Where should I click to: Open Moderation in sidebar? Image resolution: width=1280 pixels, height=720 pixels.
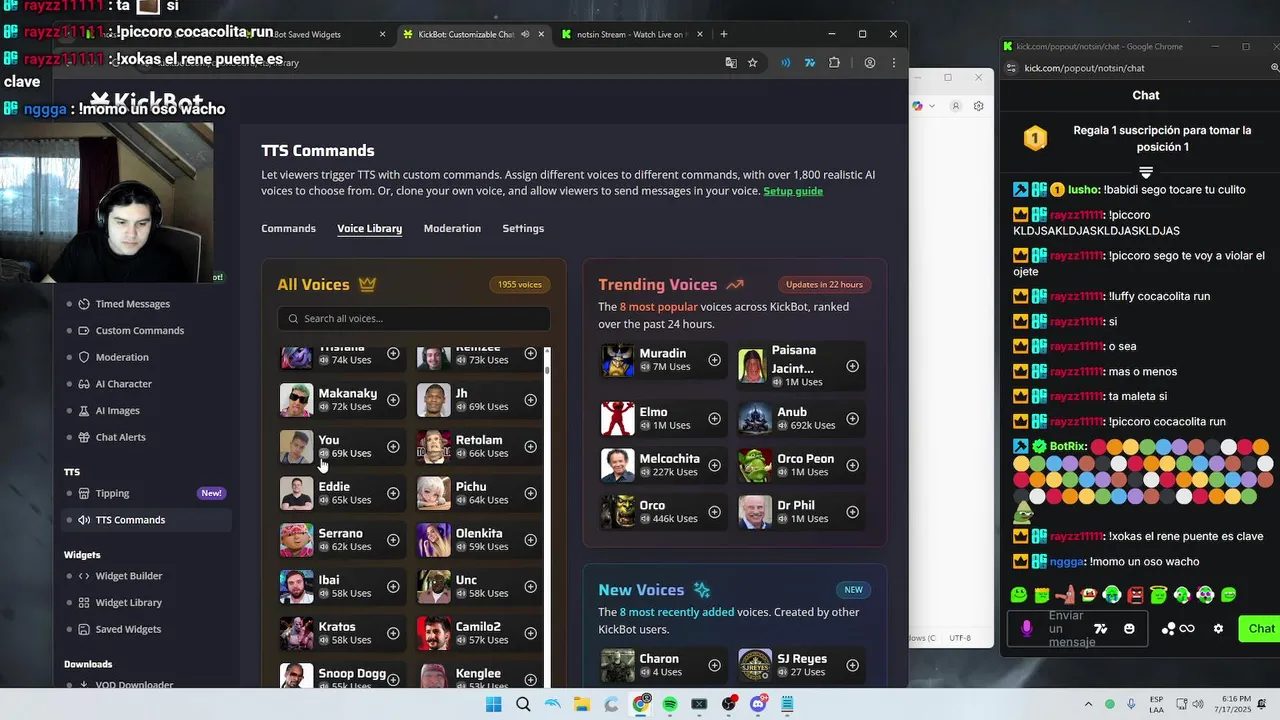point(122,357)
